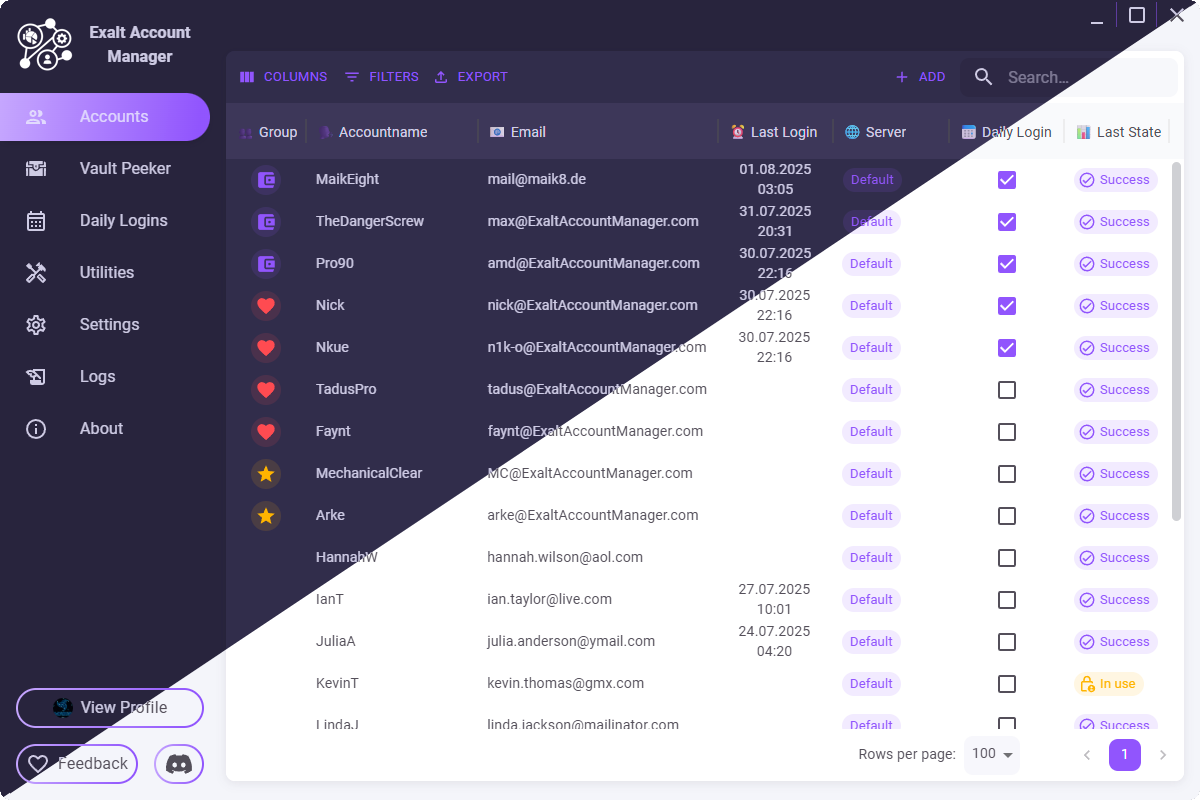Uncheck Daily Login for TheDangerScrew

[x=1007, y=222]
